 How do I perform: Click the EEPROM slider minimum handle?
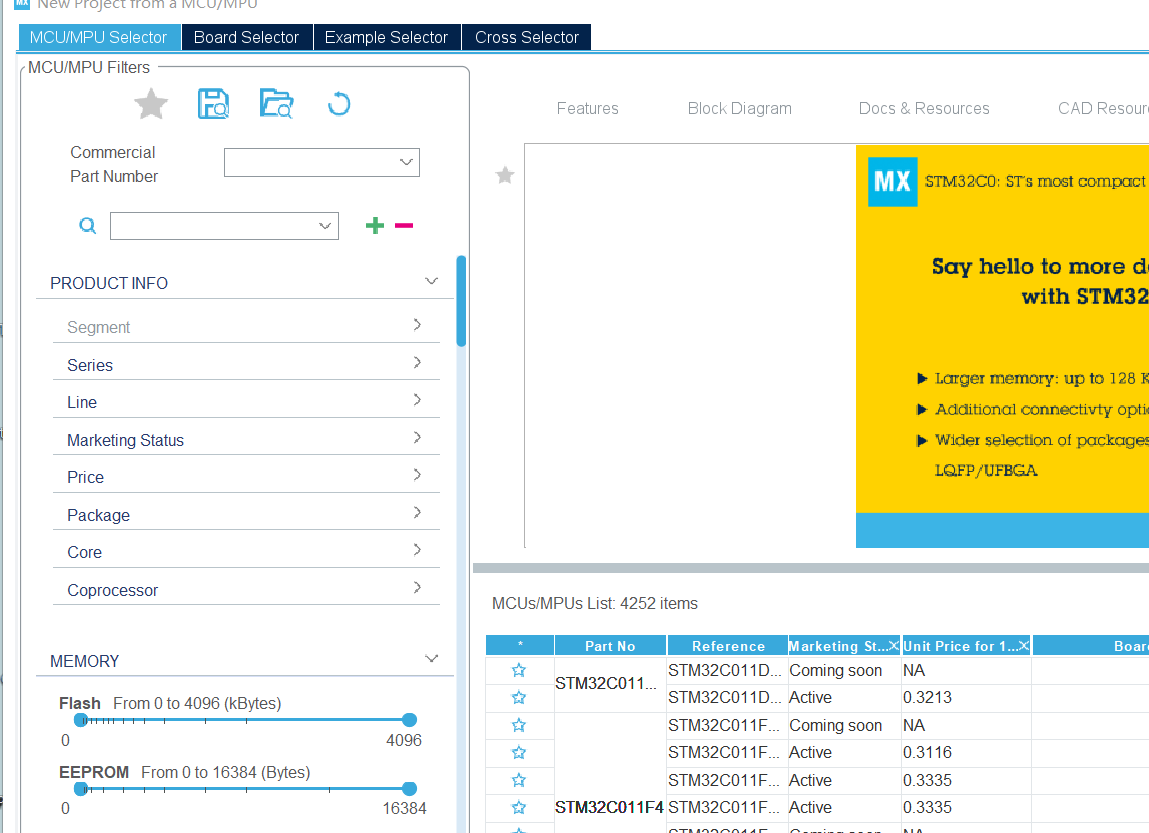tap(81, 789)
